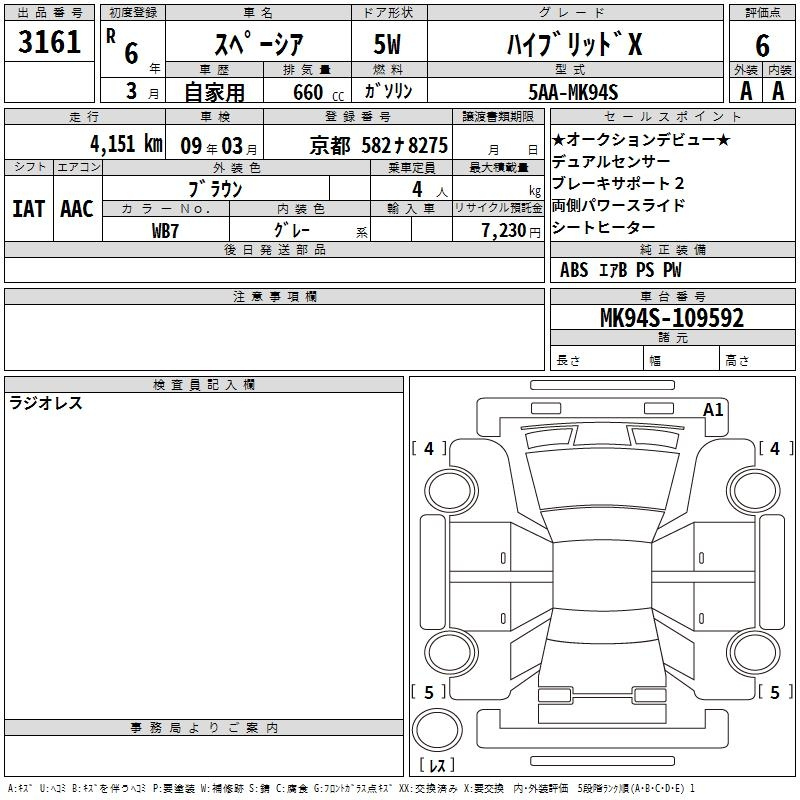
Task: Click the セールスポイント header
Action: 672,116
